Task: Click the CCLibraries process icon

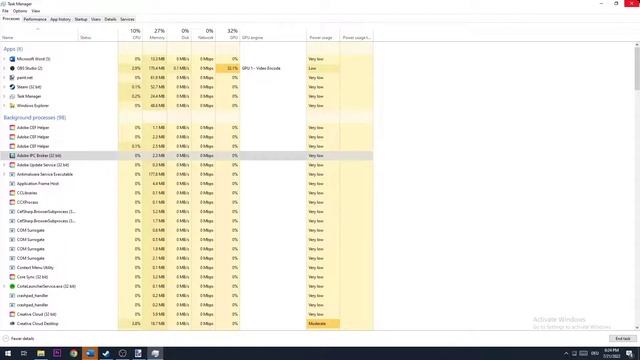Action: (12, 193)
